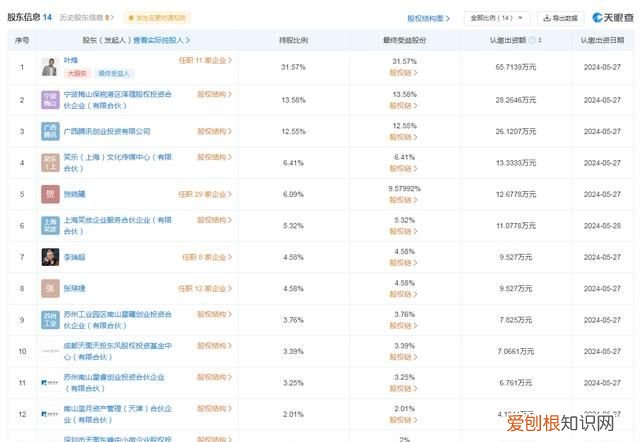640x442 pixels.
Task: Open shareholder name link in row 1
Action: click(71, 60)
